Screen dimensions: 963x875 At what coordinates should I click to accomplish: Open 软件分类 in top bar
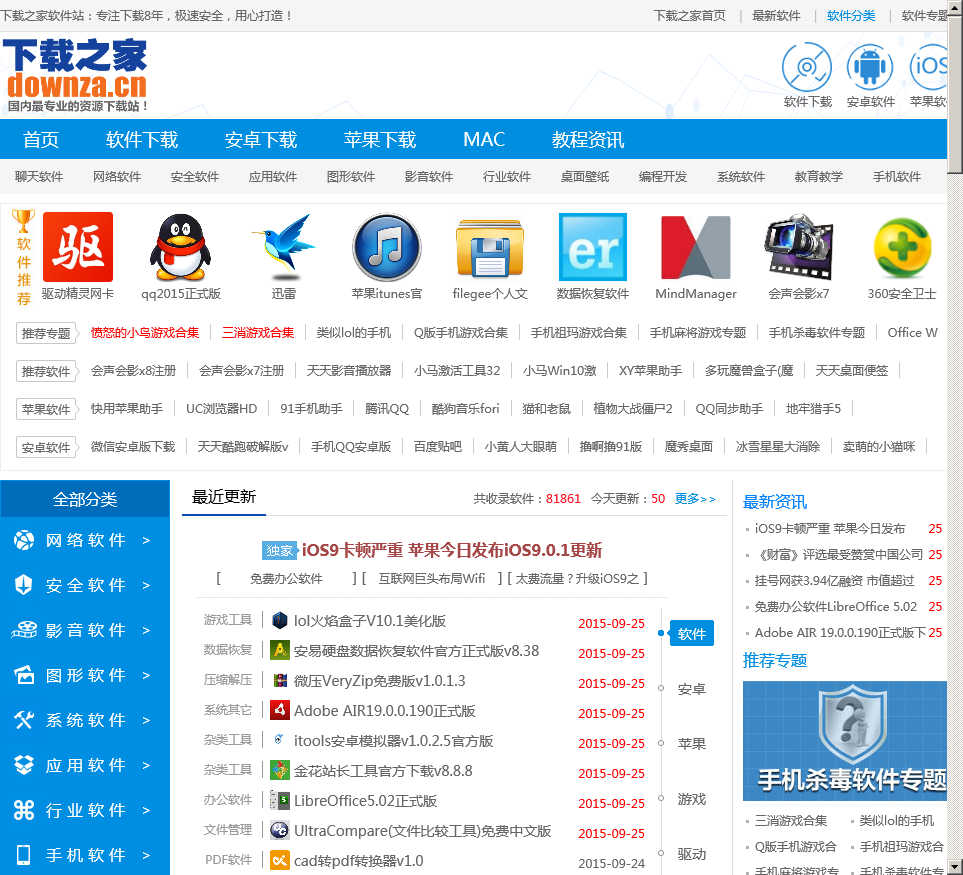(x=851, y=15)
